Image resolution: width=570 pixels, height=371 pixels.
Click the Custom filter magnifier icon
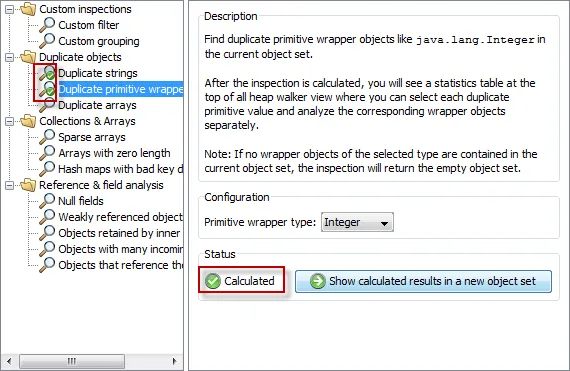click(47, 25)
